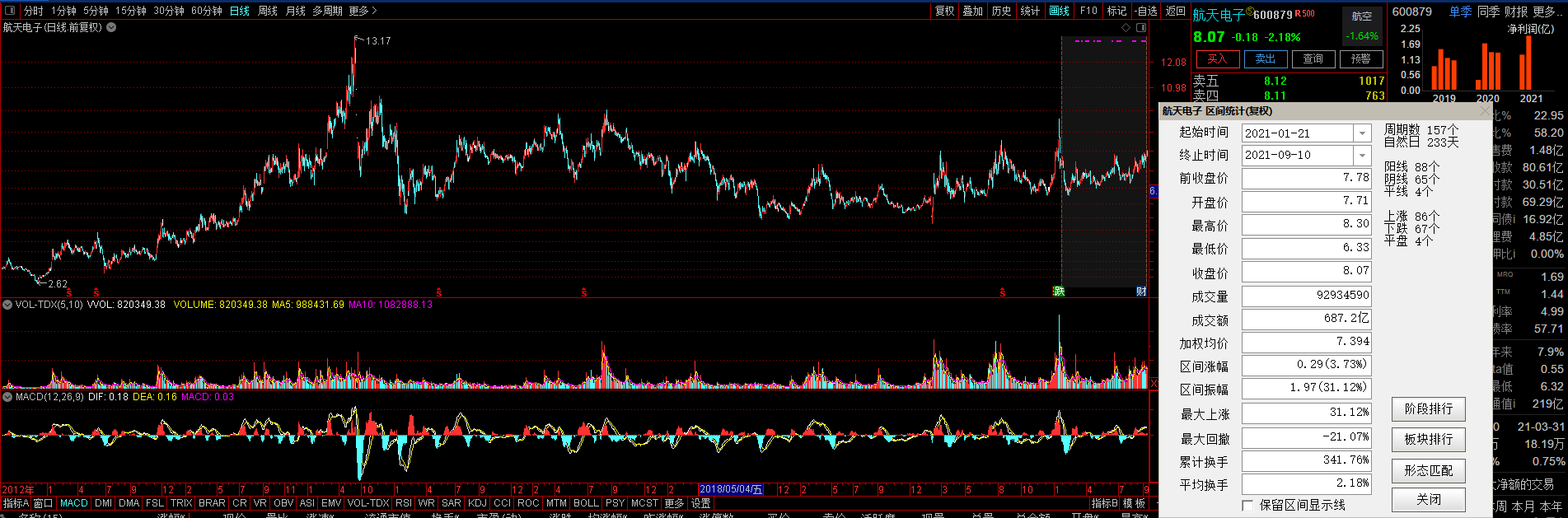Open the 终止时间 date dropdown
The width and height of the screenshot is (1568, 518).
tap(1362, 155)
